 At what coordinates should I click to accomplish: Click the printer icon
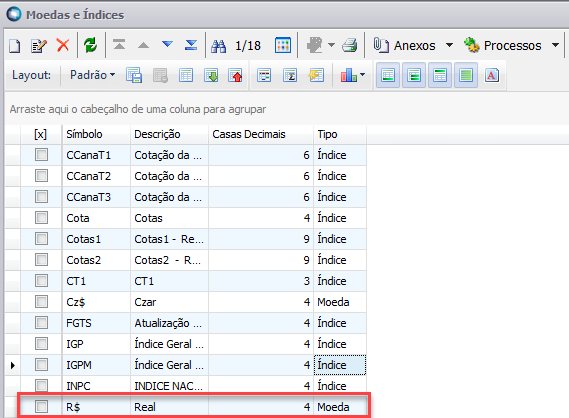point(349,45)
